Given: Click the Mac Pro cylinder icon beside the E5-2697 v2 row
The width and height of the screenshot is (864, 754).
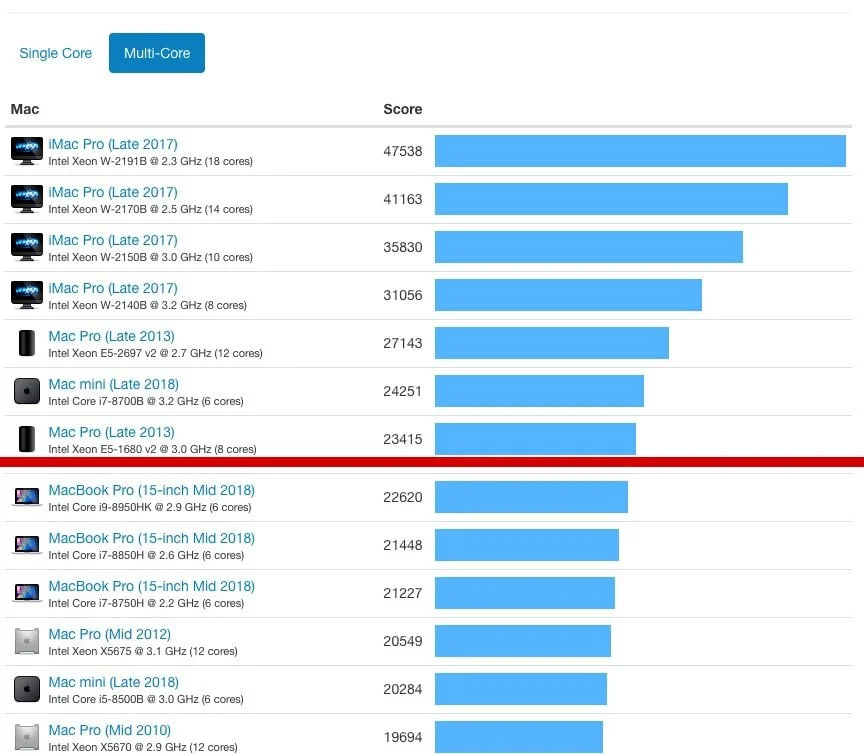Looking at the screenshot, I should click(27, 343).
